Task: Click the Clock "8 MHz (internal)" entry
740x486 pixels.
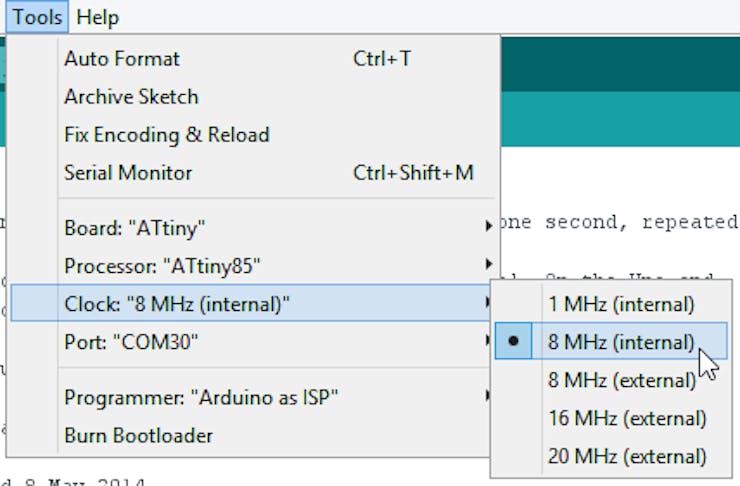Action: coord(177,304)
